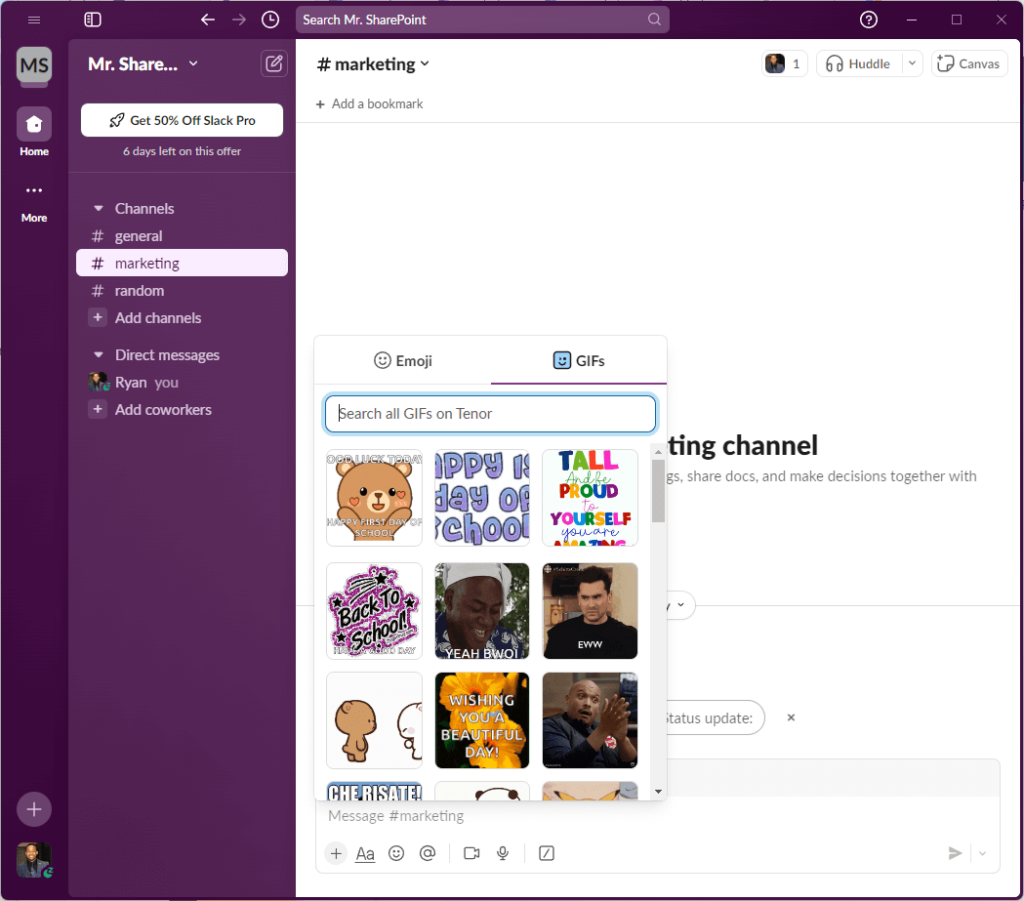Select the Back To School GIF
1024x901 pixels.
374,611
